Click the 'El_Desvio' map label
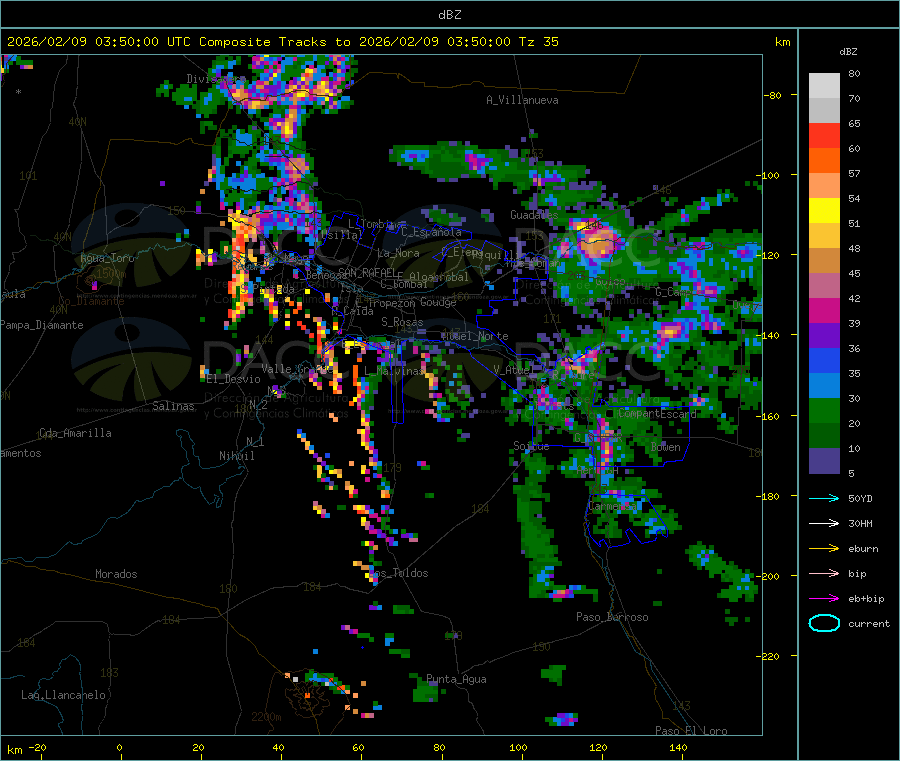The image size is (900, 761). tap(233, 379)
